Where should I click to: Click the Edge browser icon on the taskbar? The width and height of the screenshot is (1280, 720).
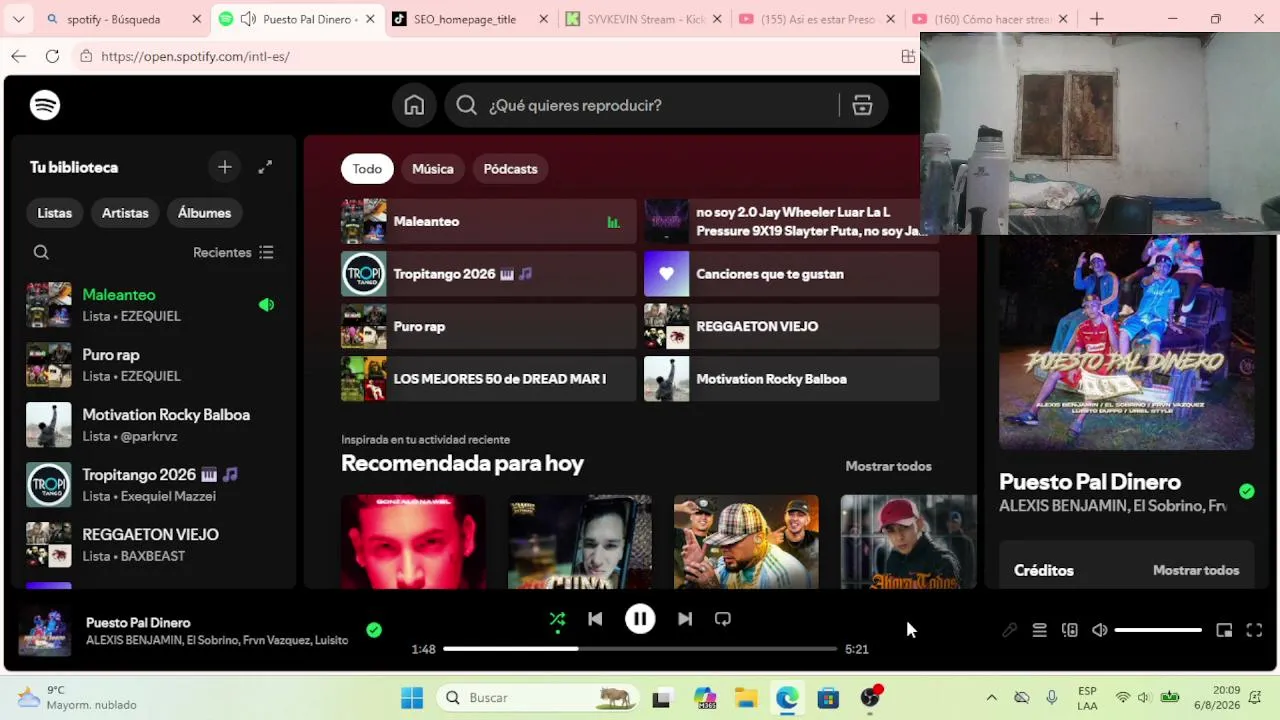(x=787, y=697)
